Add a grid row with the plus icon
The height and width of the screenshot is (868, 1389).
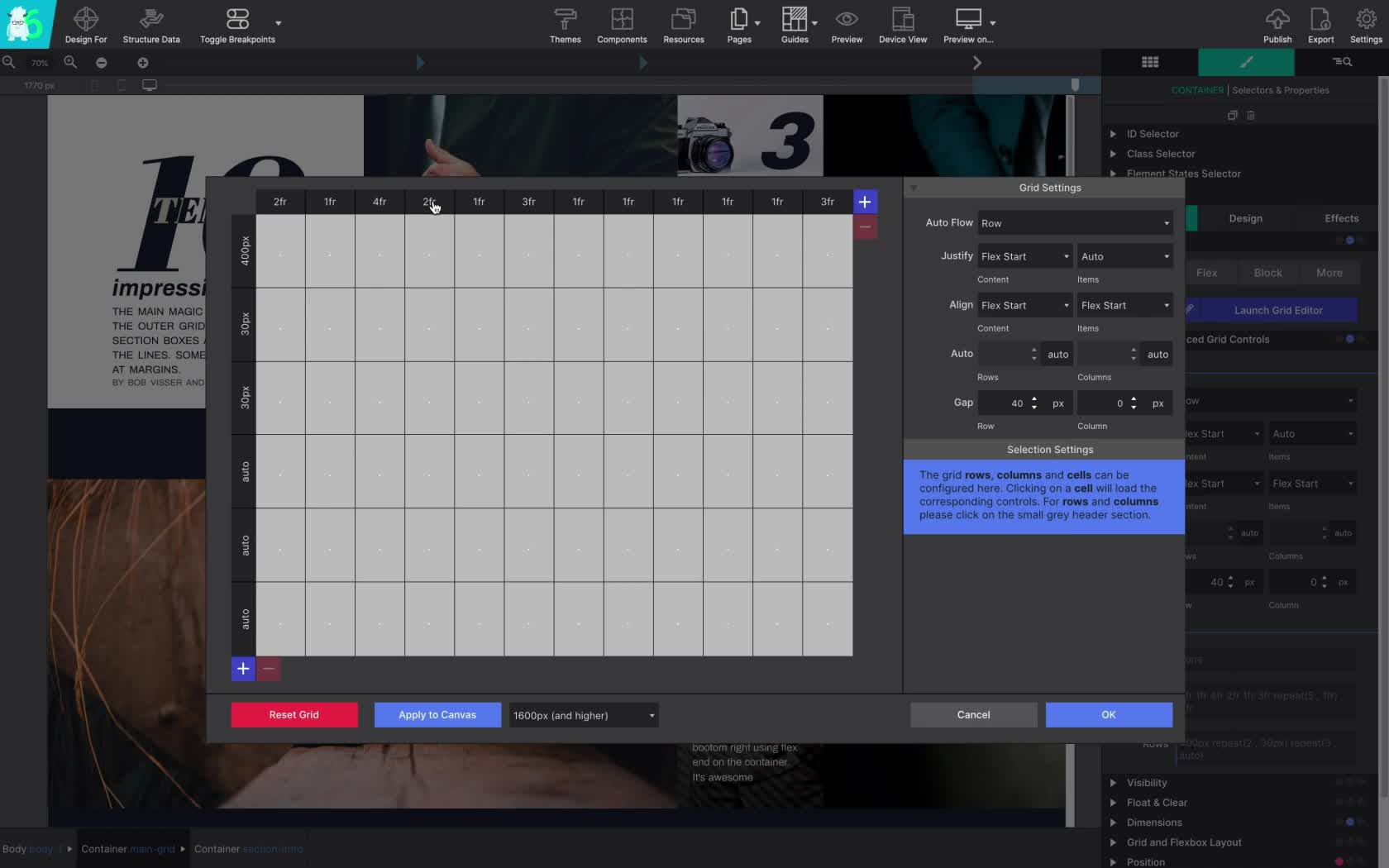coord(243,669)
